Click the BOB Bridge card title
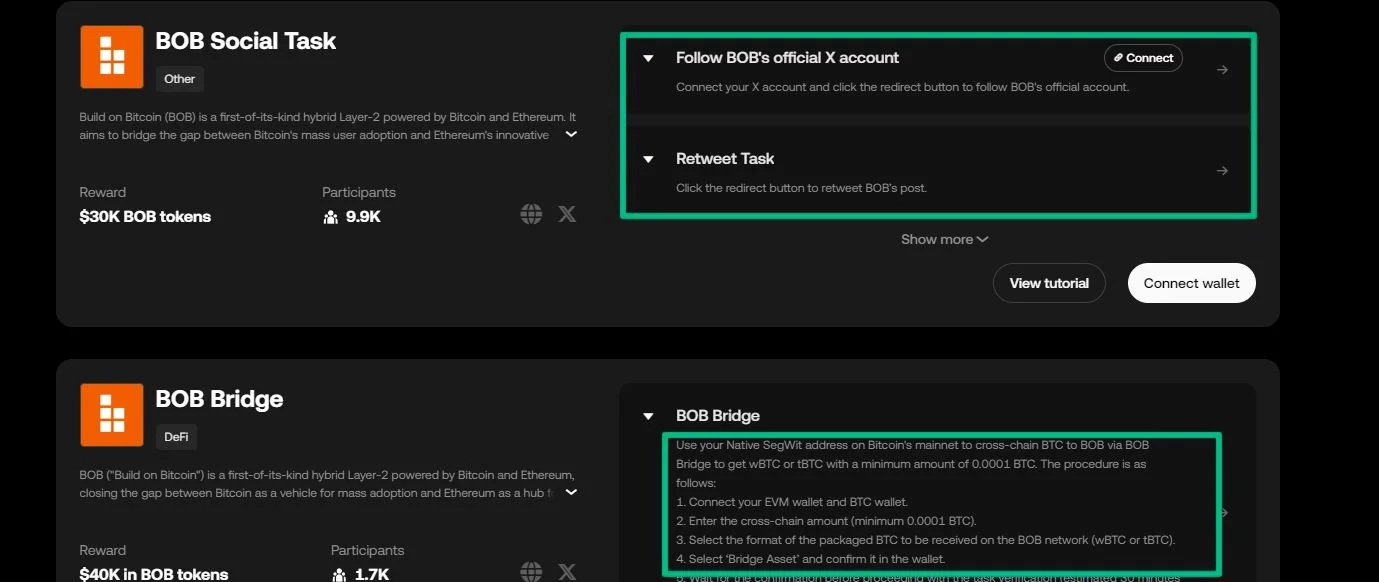 (220, 399)
